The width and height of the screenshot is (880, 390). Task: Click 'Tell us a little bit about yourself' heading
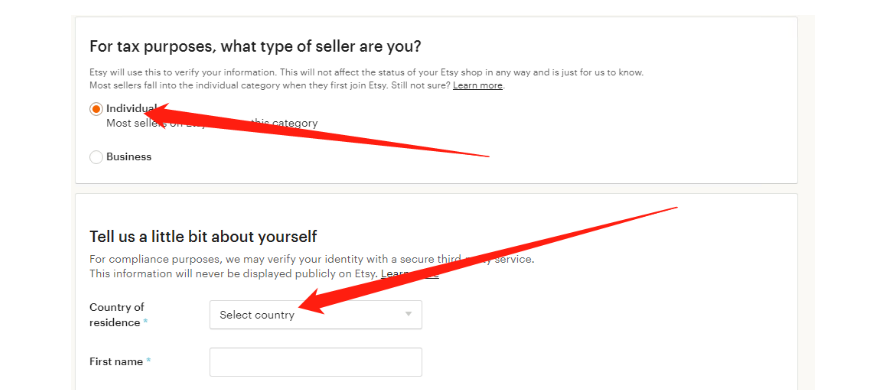(x=203, y=236)
